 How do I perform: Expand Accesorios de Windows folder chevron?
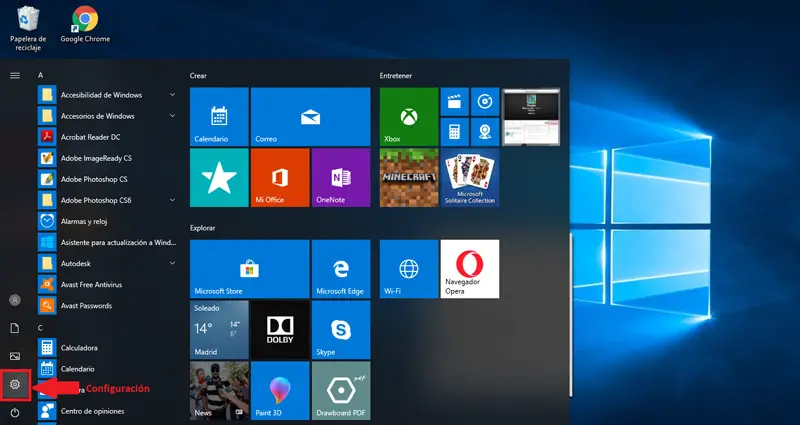(172, 116)
